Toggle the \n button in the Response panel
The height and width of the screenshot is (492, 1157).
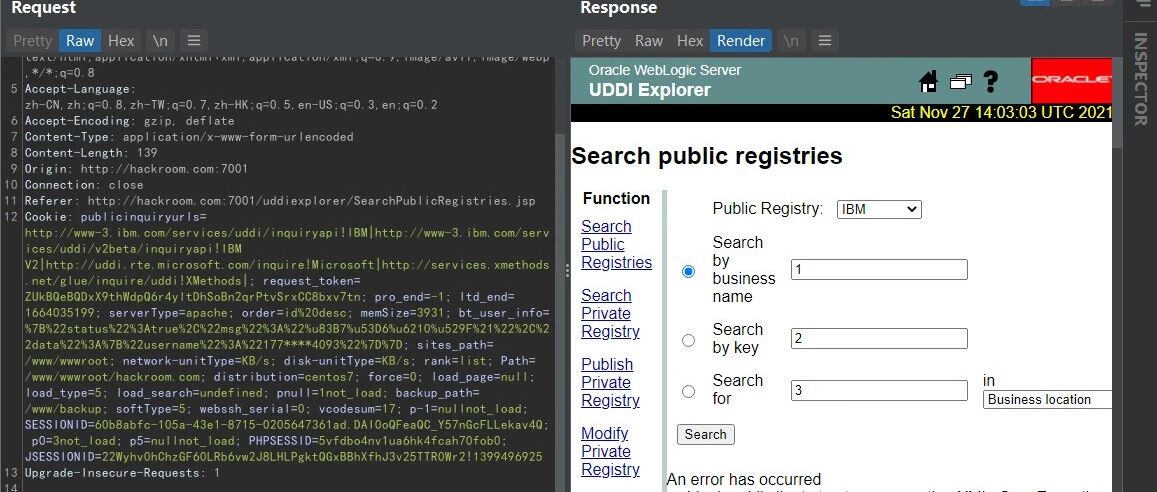click(x=791, y=41)
